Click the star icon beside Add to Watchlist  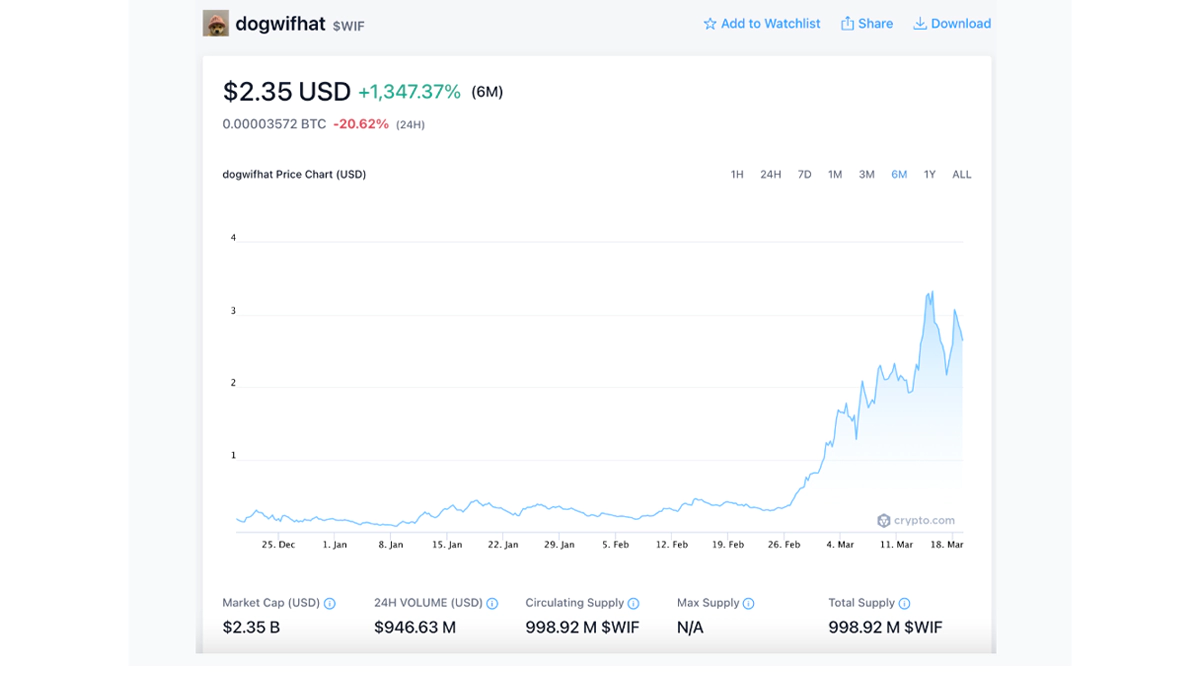(710, 24)
